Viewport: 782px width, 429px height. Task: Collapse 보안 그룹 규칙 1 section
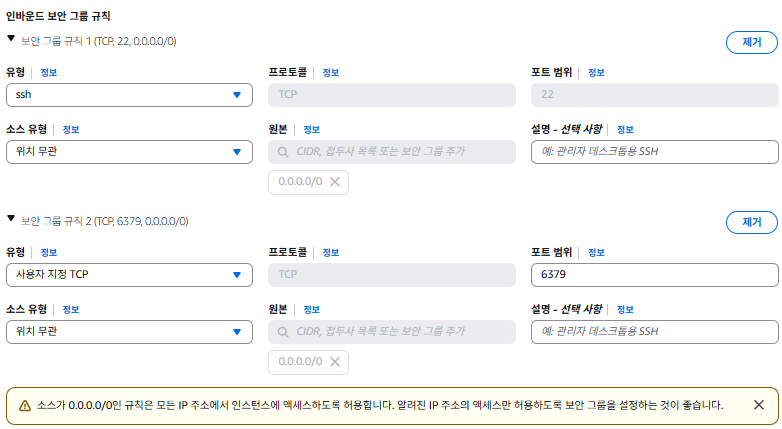pos(11,39)
